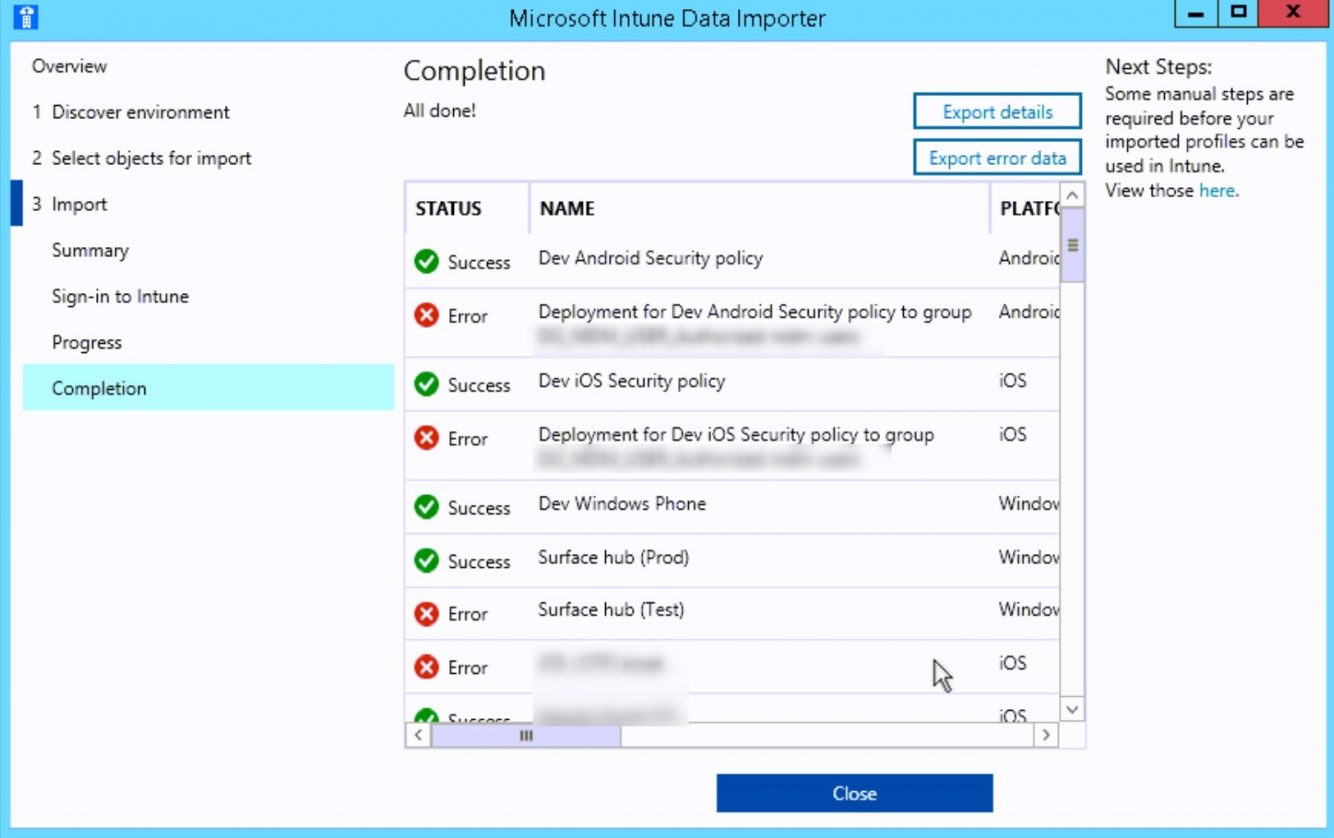
Task: Open the 'here' link under Next Steps
Action: 1218,191
